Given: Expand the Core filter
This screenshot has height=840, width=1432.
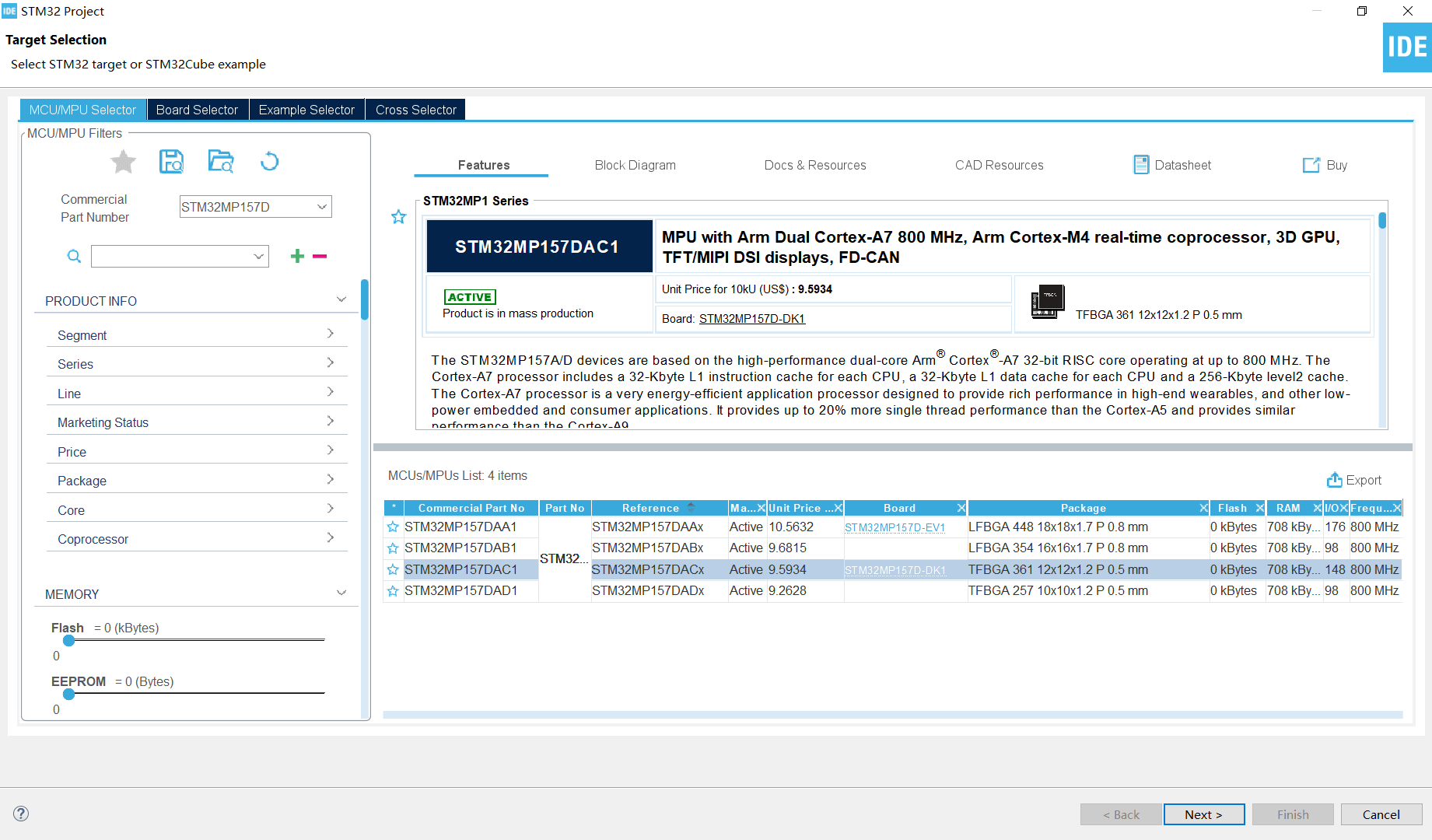Looking at the screenshot, I should [330, 509].
